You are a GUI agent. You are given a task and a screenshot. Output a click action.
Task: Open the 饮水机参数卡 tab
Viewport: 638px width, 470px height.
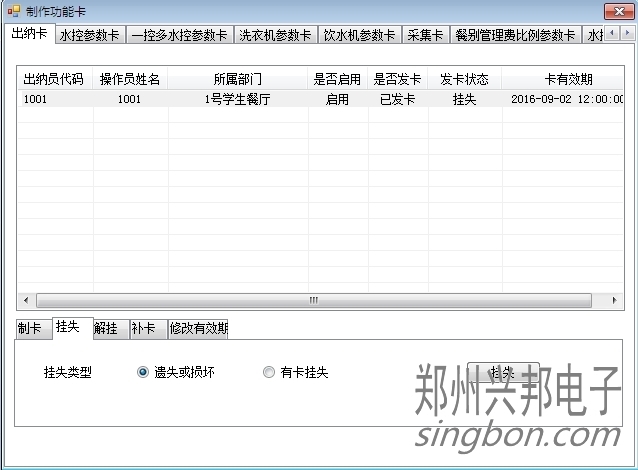(x=360, y=35)
